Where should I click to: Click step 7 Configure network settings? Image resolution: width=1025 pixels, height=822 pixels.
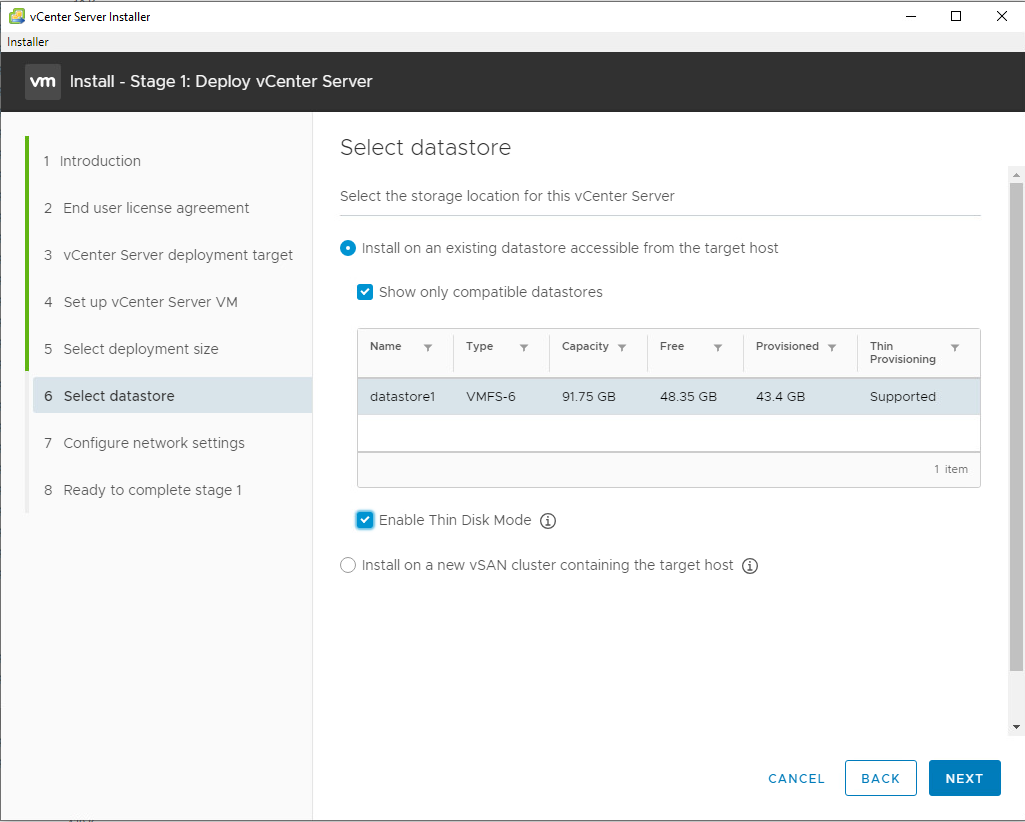(144, 443)
